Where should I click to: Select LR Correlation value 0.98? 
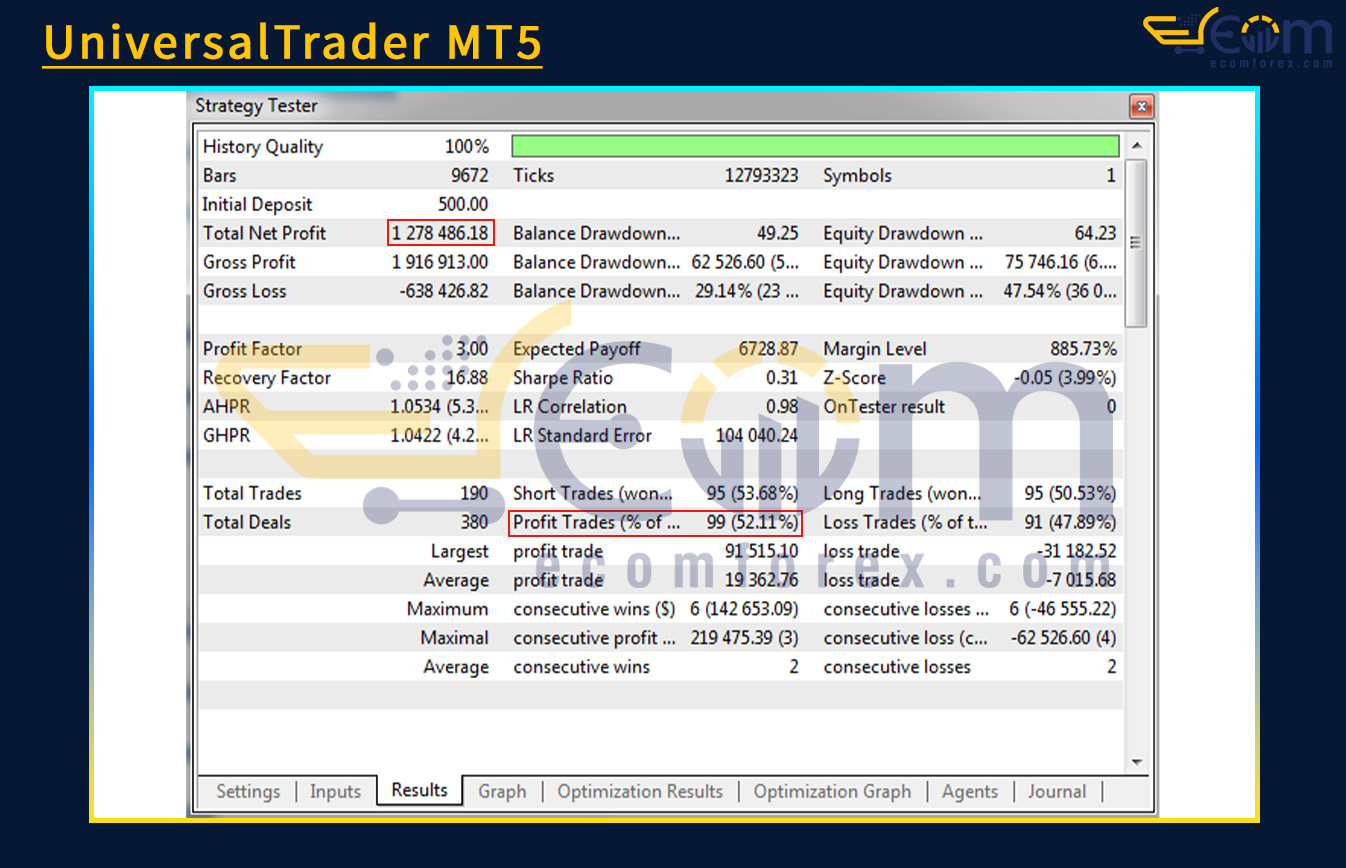coord(782,407)
